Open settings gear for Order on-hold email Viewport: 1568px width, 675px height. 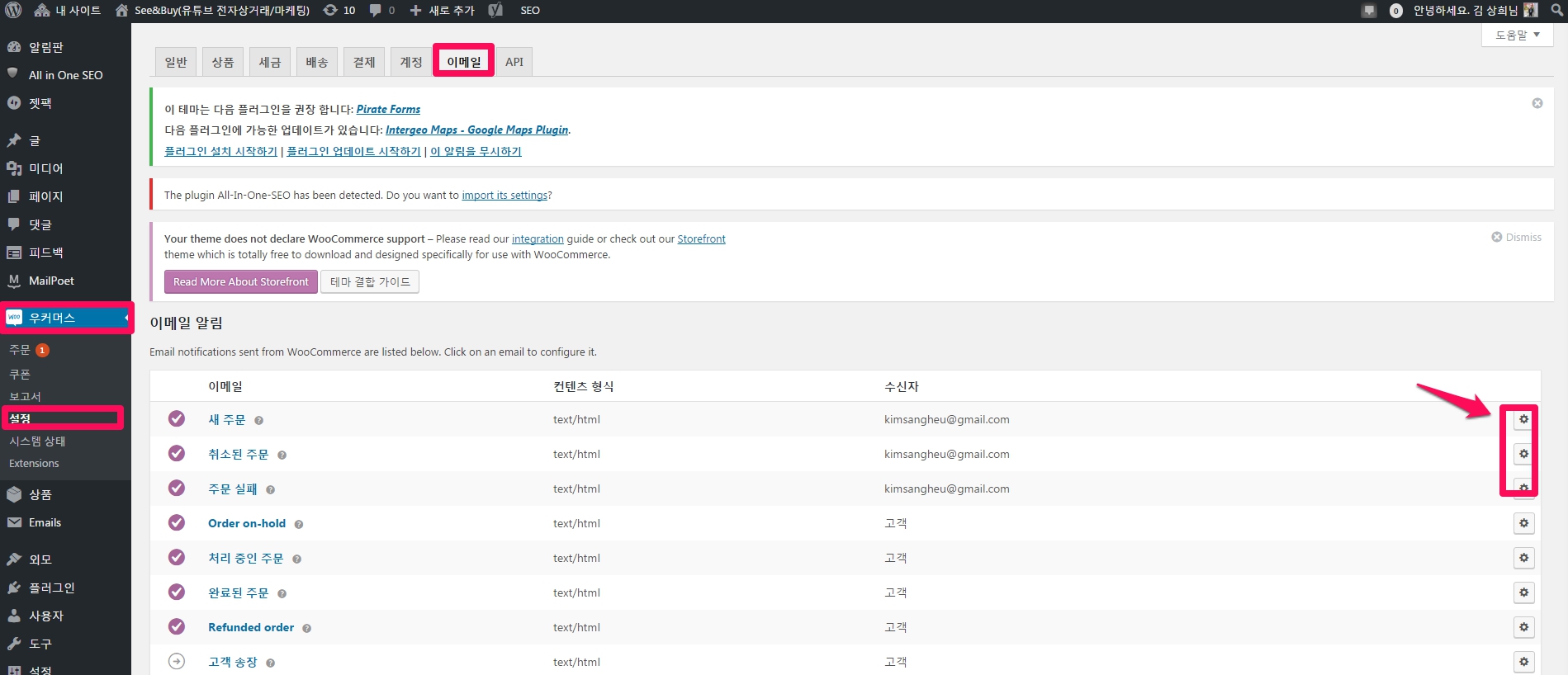click(x=1523, y=523)
